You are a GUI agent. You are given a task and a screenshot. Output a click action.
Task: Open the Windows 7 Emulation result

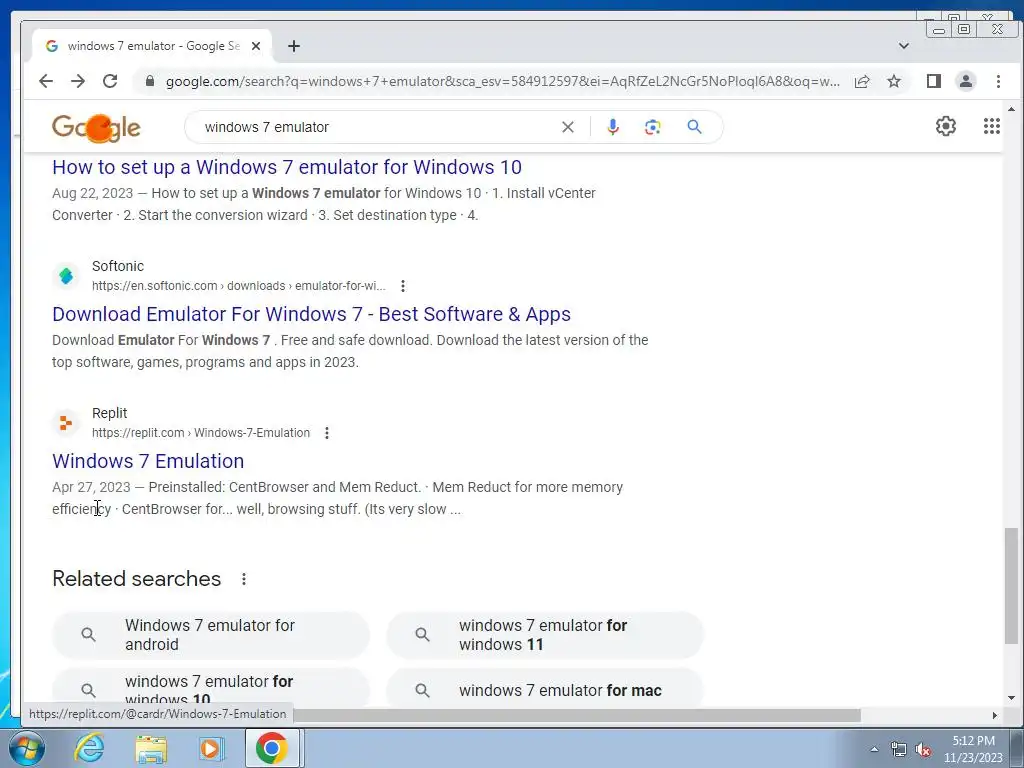pos(148,461)
